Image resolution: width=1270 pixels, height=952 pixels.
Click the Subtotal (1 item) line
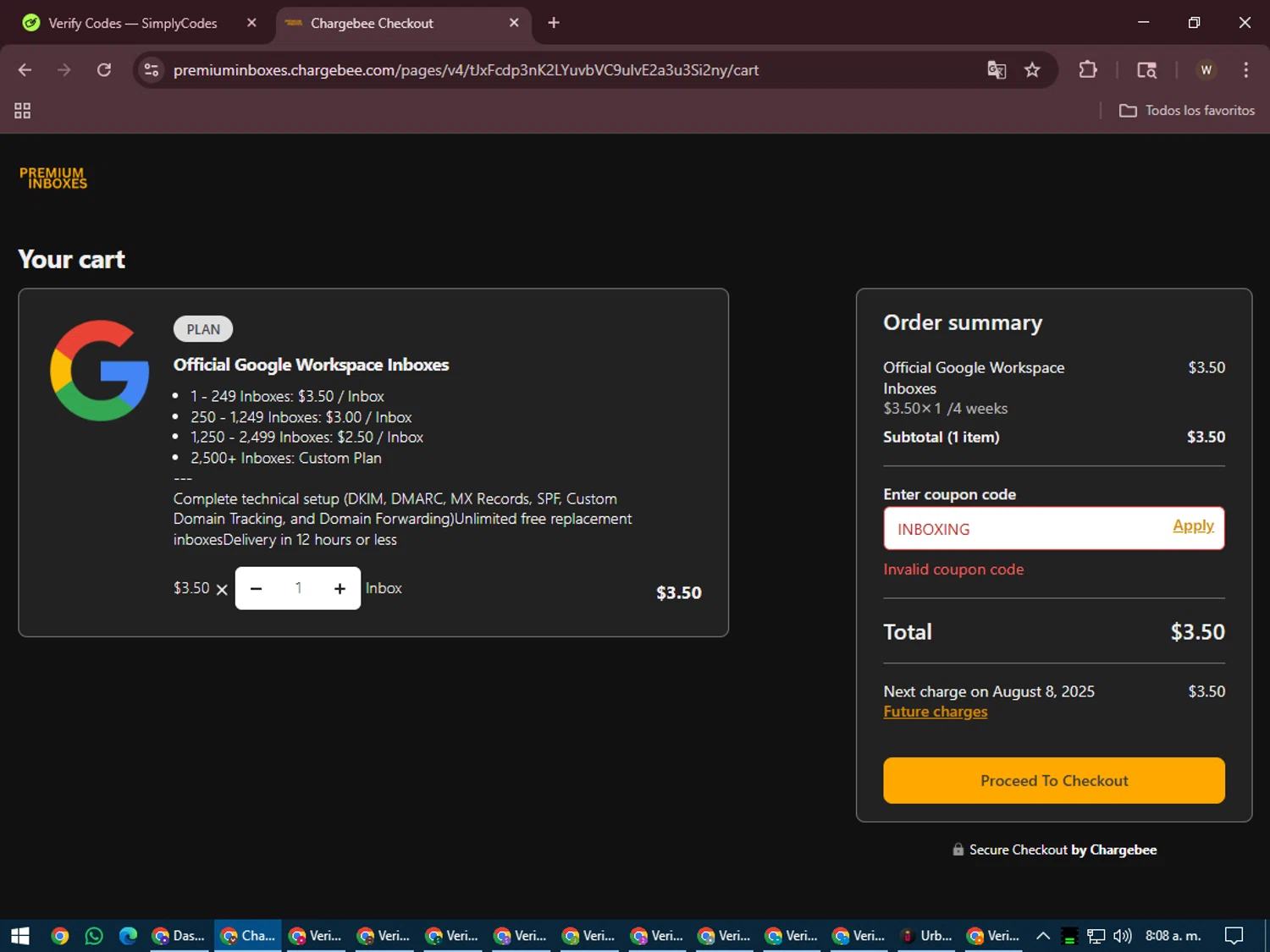(941, 437)
